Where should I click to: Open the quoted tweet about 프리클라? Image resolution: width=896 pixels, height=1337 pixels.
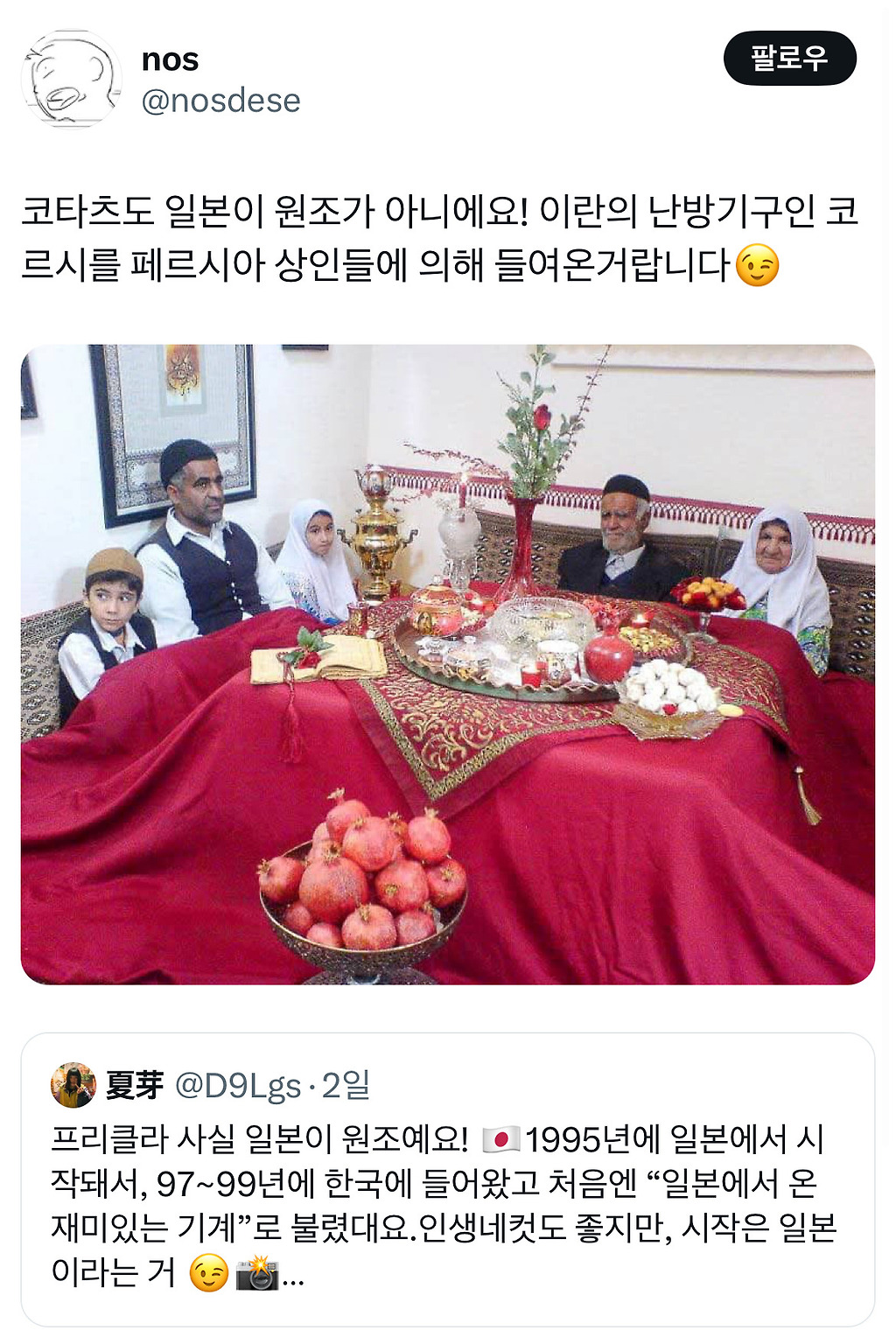point(448,1179)
